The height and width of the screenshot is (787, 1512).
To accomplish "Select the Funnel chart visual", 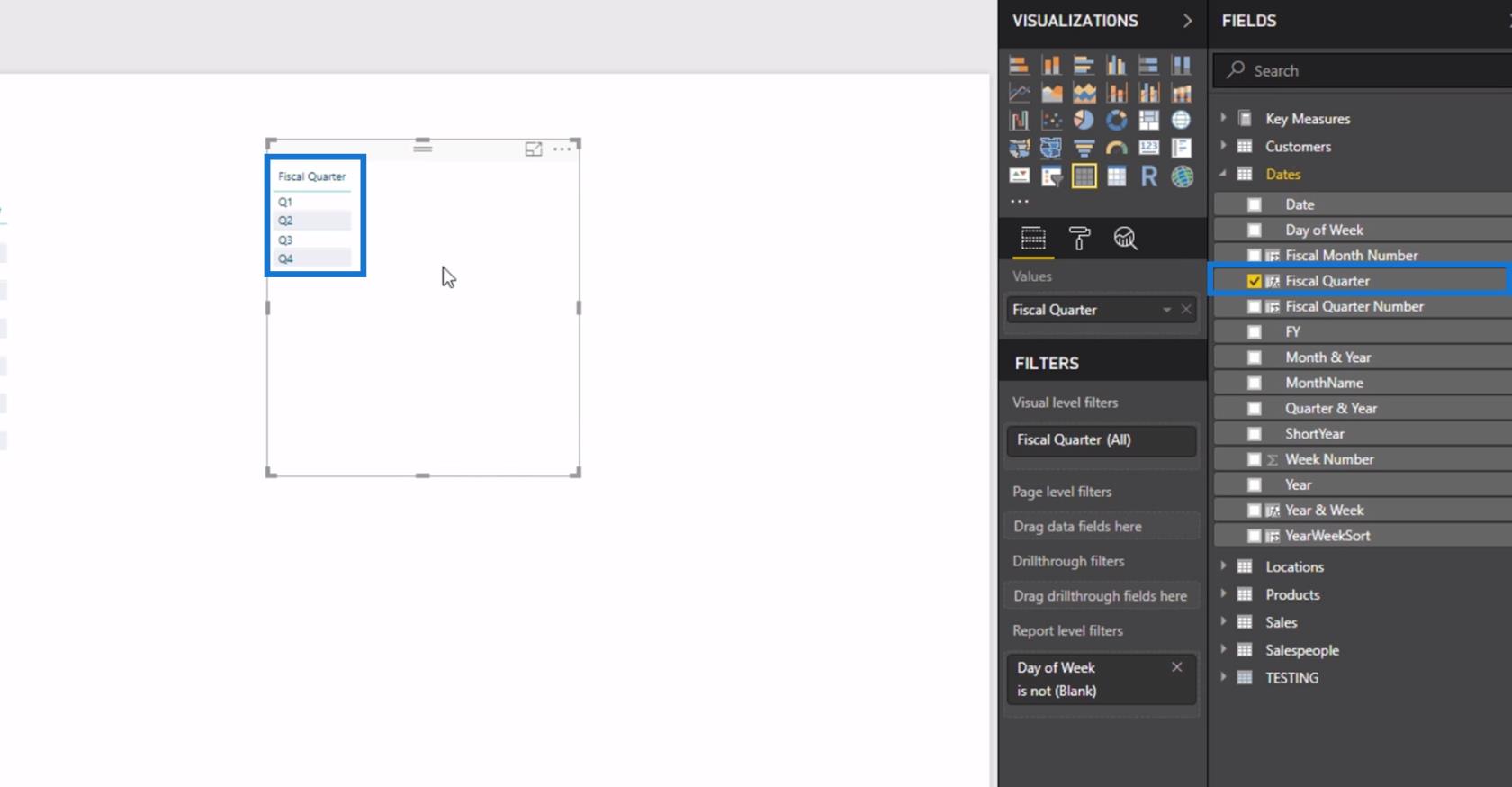I will (x=1084, y=149).
